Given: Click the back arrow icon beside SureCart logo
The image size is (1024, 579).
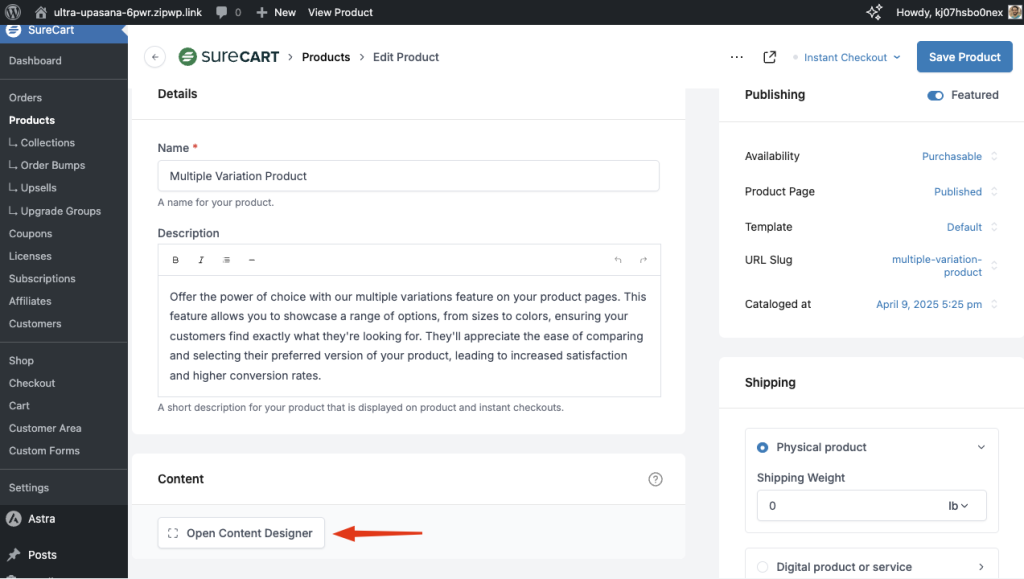Looking at the screenshot, I should [155, 57].
